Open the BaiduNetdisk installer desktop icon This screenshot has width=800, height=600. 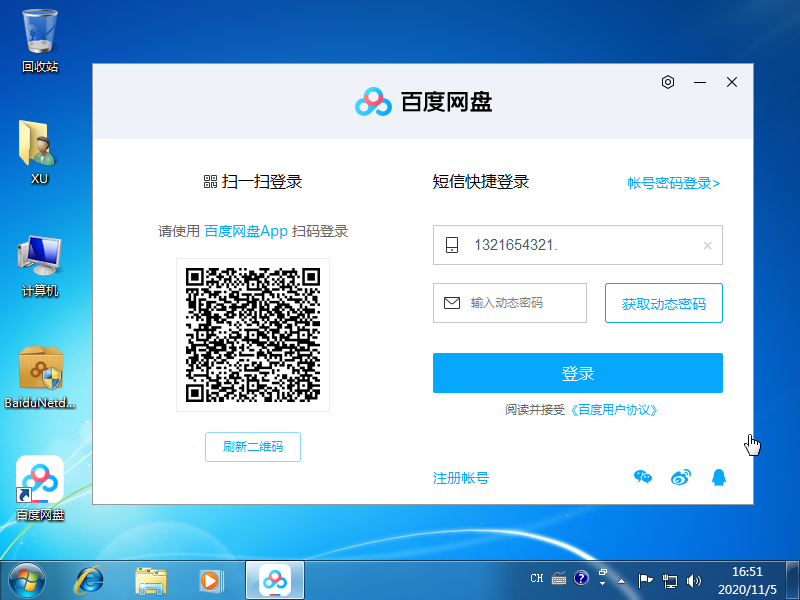tap(41, 377)
